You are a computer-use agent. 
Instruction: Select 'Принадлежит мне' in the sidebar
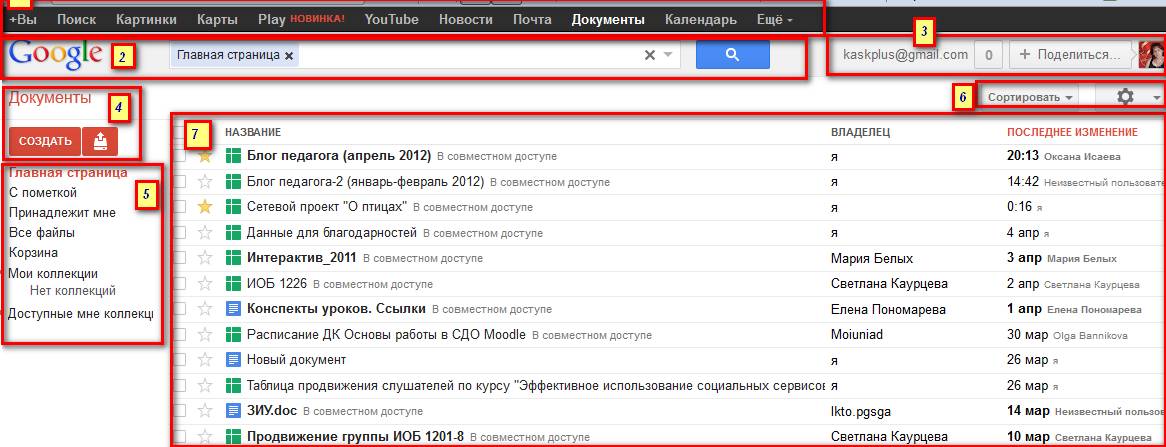[62, 213]
